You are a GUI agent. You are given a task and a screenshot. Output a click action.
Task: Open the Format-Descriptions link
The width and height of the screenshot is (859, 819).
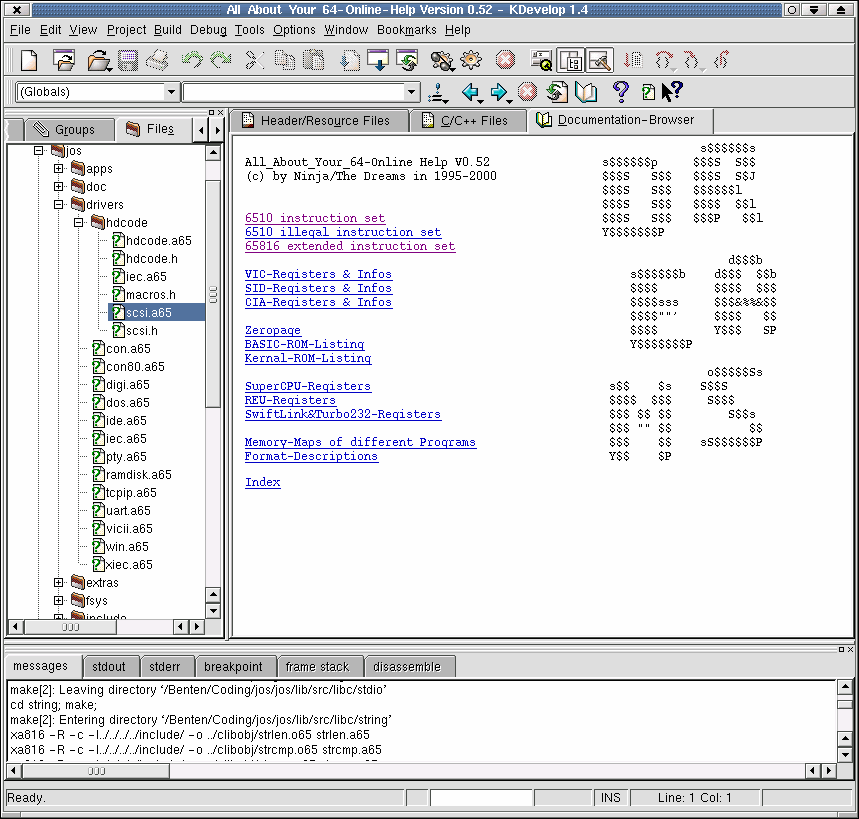pyautogui.click(x=311, y=456)
